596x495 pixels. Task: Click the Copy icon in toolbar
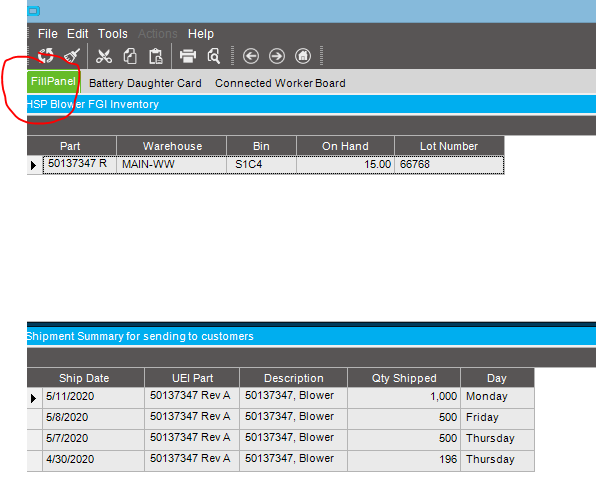coord(130,56)
